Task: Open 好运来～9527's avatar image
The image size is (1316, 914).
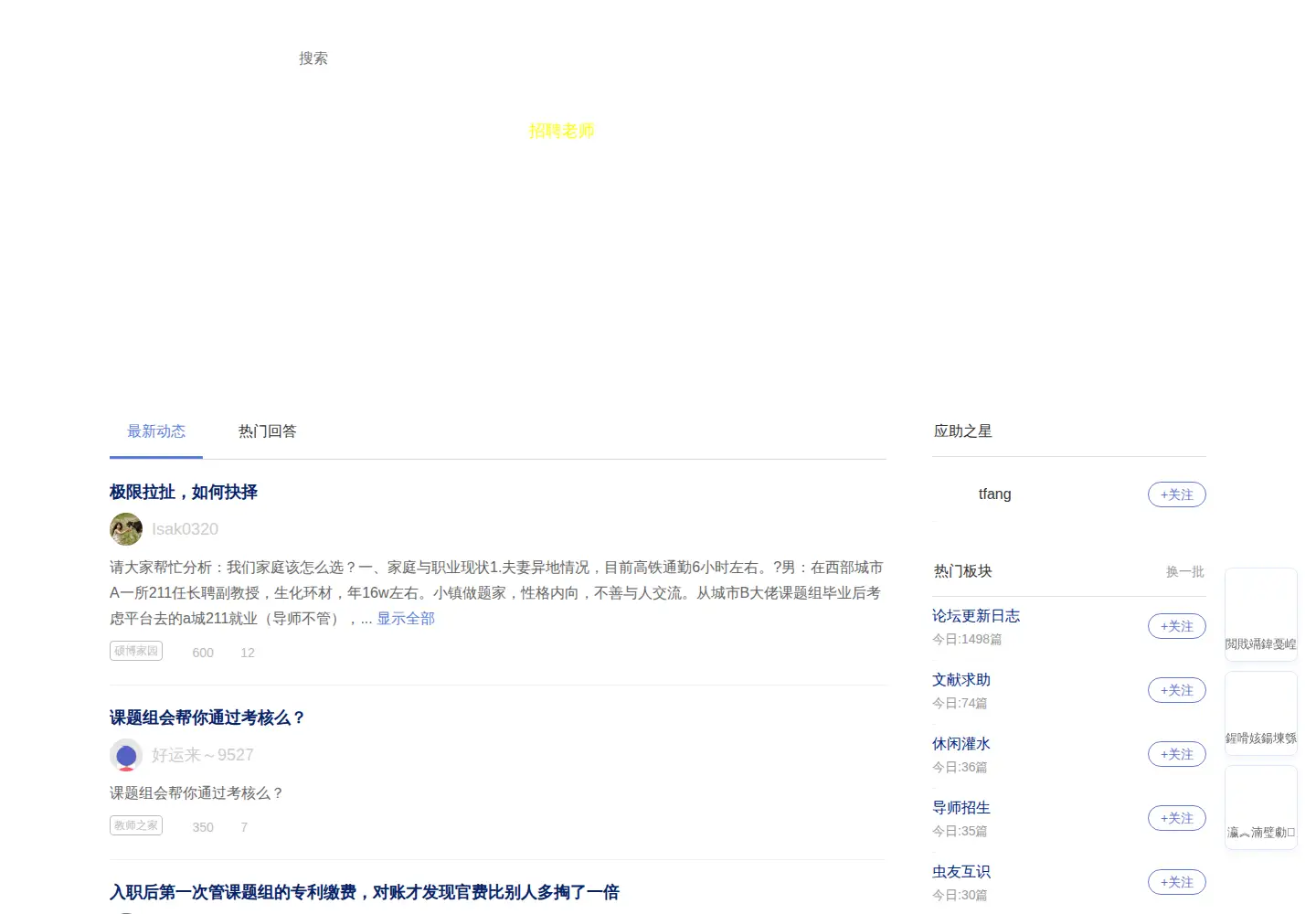Action: tap(126, 755)
